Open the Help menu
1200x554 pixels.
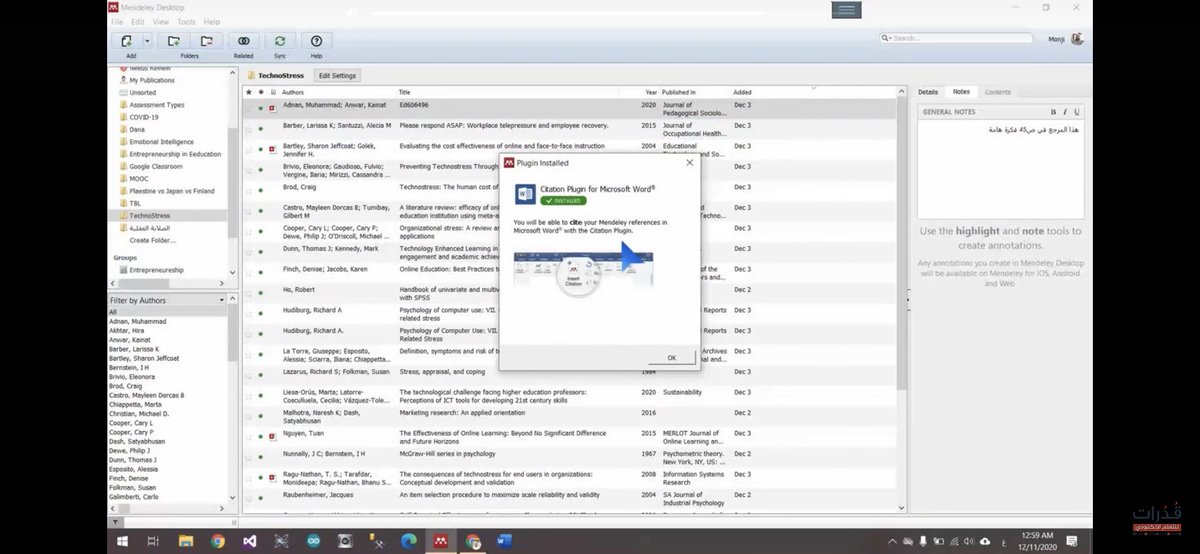point(212,21)
